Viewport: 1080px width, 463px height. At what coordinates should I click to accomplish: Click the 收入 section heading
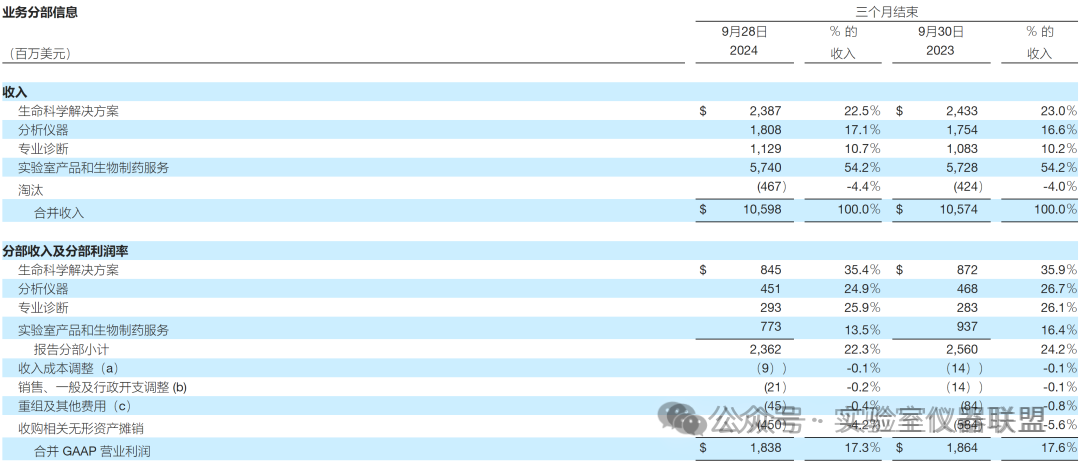point(15,91)
